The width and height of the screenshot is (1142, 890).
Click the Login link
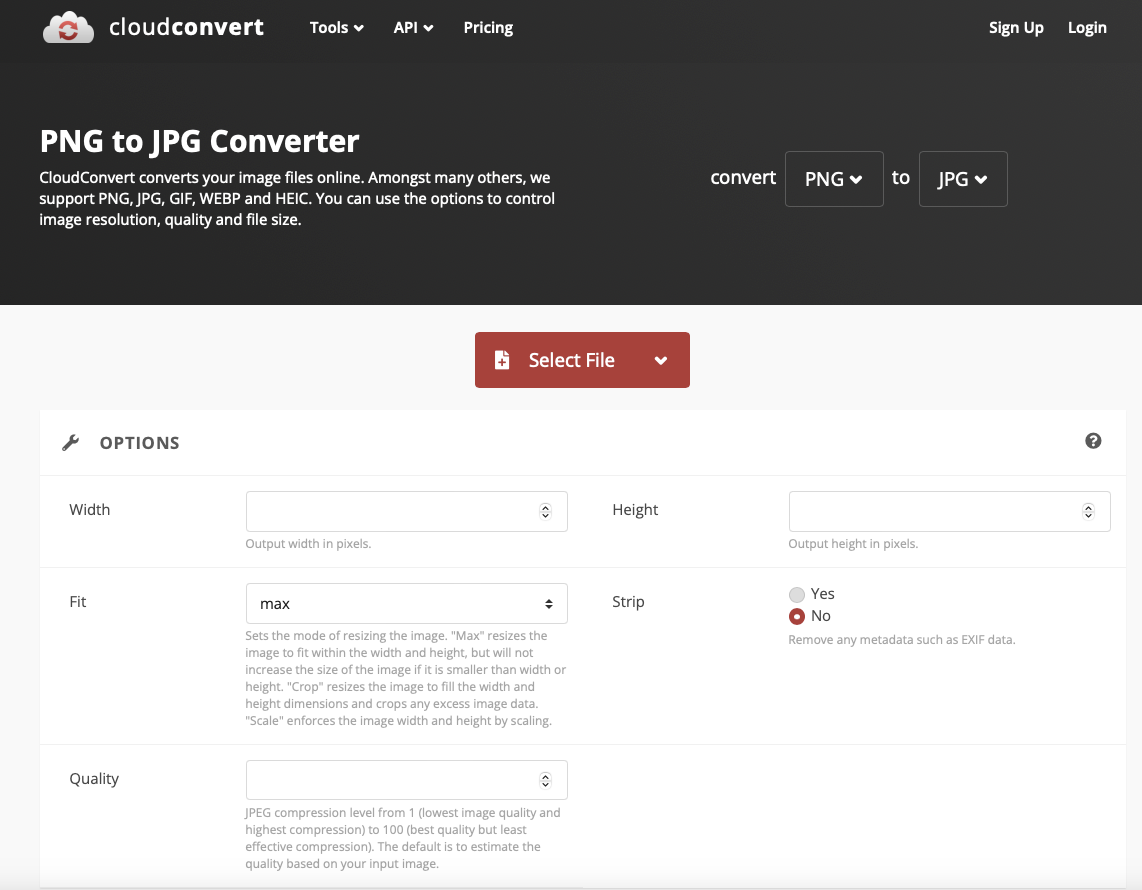1087,27
